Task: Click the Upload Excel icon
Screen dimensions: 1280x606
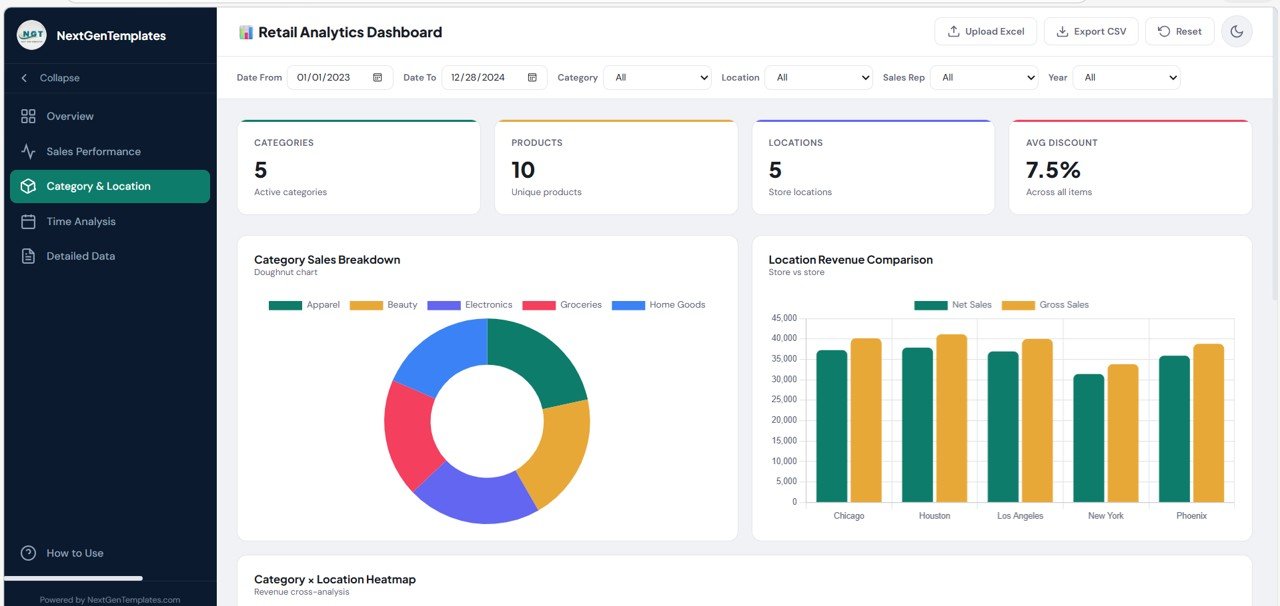Action: point(954,31)
